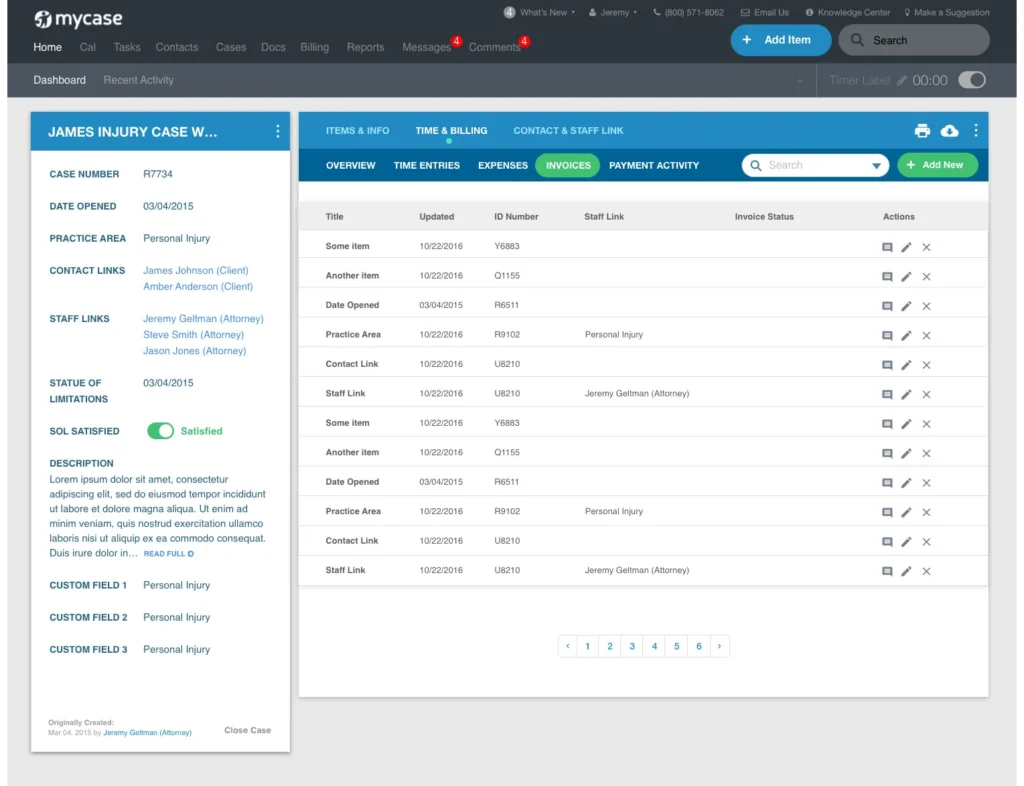Screen dimensions: 1024x786
Task: Open the Contact & Staff Link tab
Action: pos(568,131)
